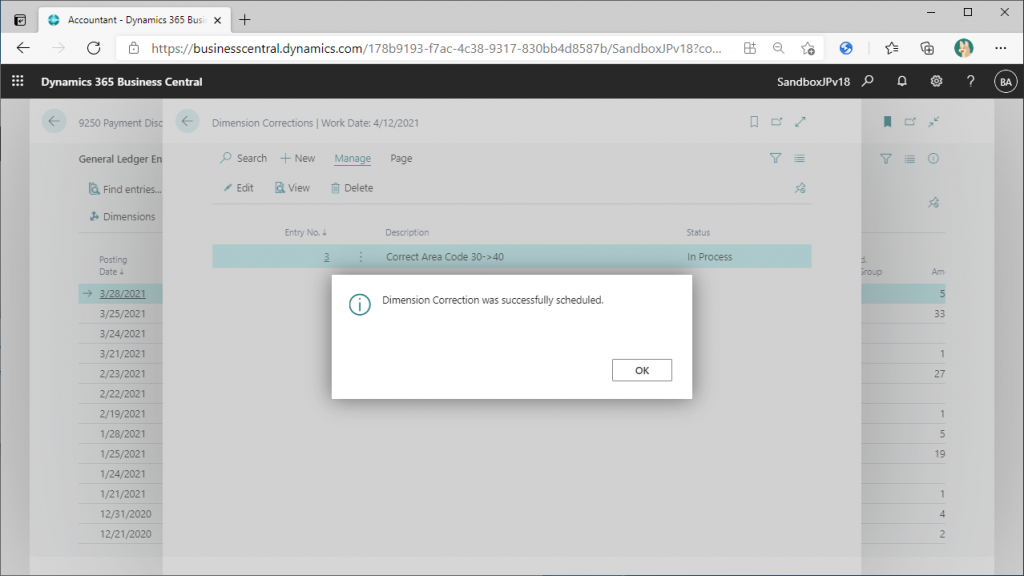1024x576 pixels.
Task: Go back from 9250 Payment Discount page
Action: pos(54,121)
